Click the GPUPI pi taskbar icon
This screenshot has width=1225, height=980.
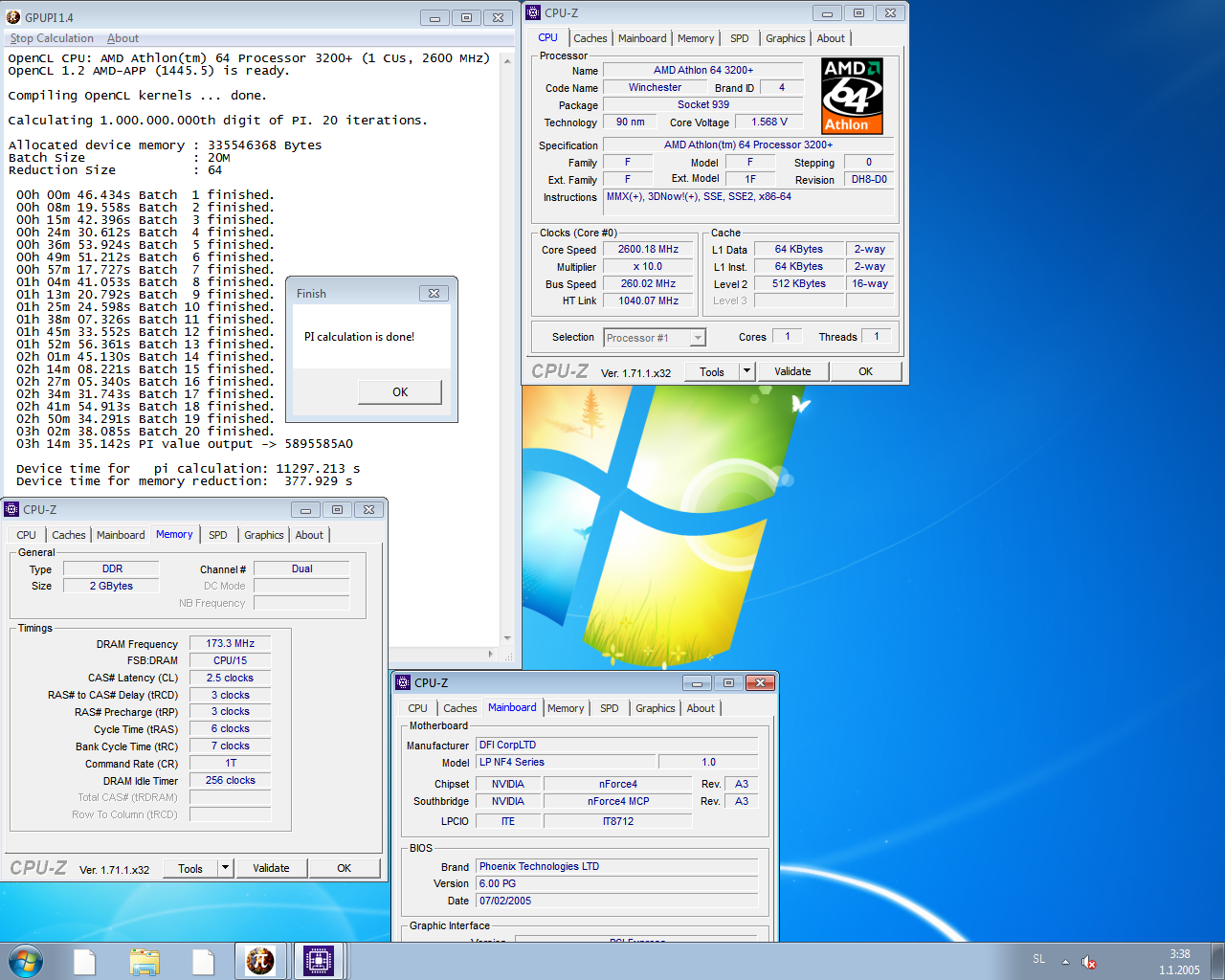260,961
